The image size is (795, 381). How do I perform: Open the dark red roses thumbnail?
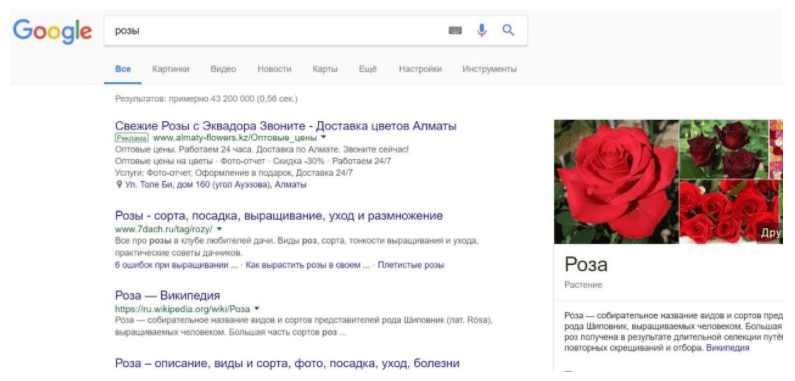coord(724,149)
